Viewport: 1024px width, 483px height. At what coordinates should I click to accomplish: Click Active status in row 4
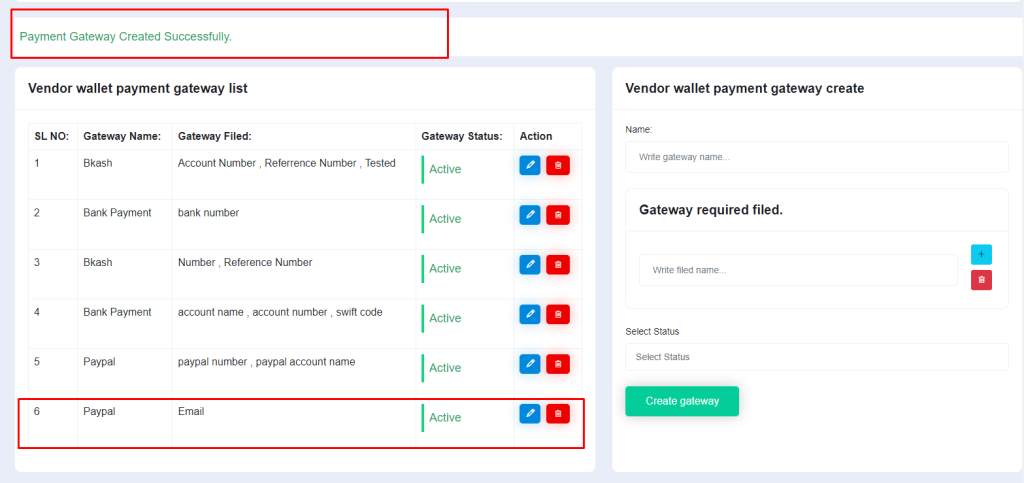tap(445, 318)
